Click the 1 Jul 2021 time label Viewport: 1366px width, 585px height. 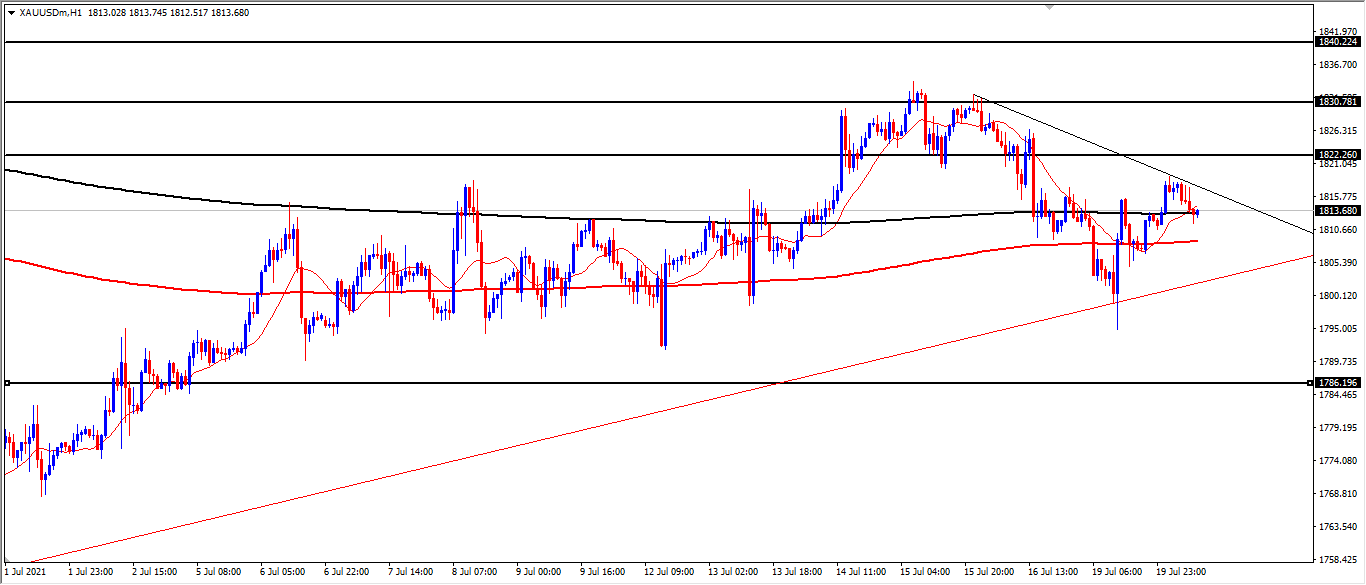click(26, 573)
